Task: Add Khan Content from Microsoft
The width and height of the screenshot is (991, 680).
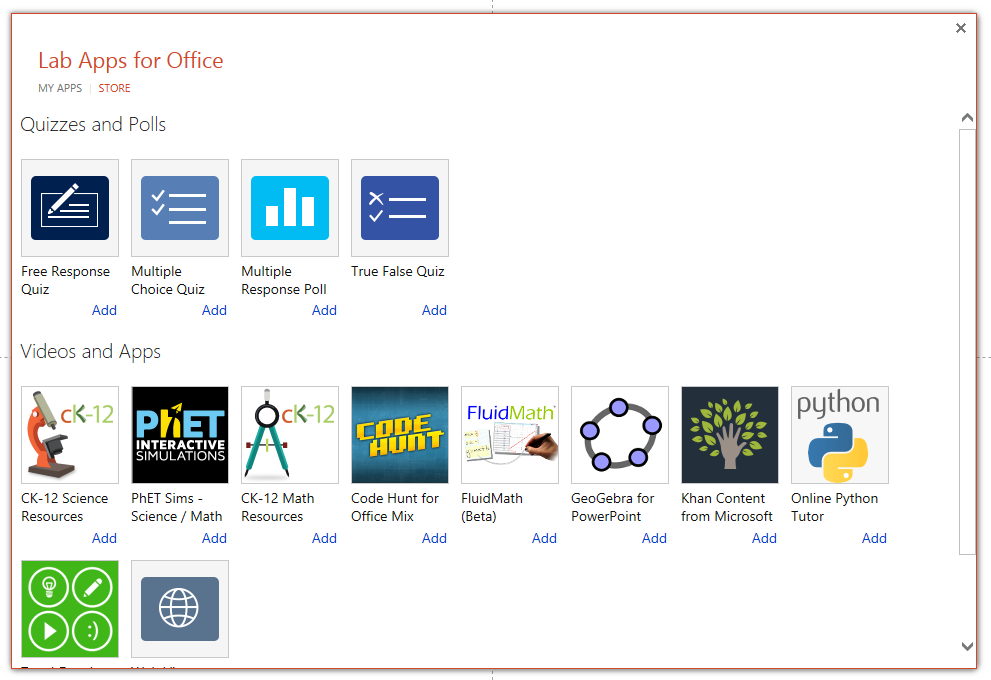Action: 764,538
